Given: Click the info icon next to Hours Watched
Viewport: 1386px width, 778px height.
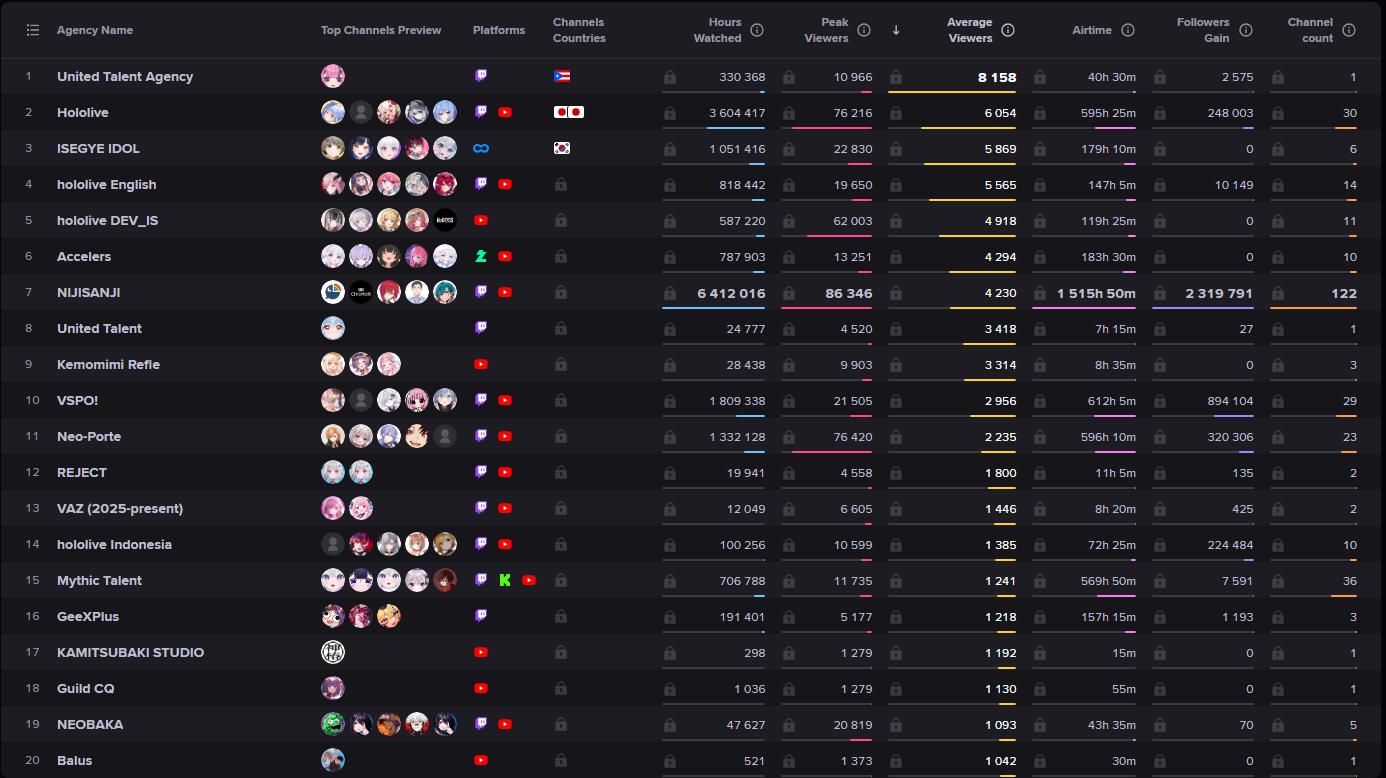Looking at the screenshot, I should [x=757, y=30].
